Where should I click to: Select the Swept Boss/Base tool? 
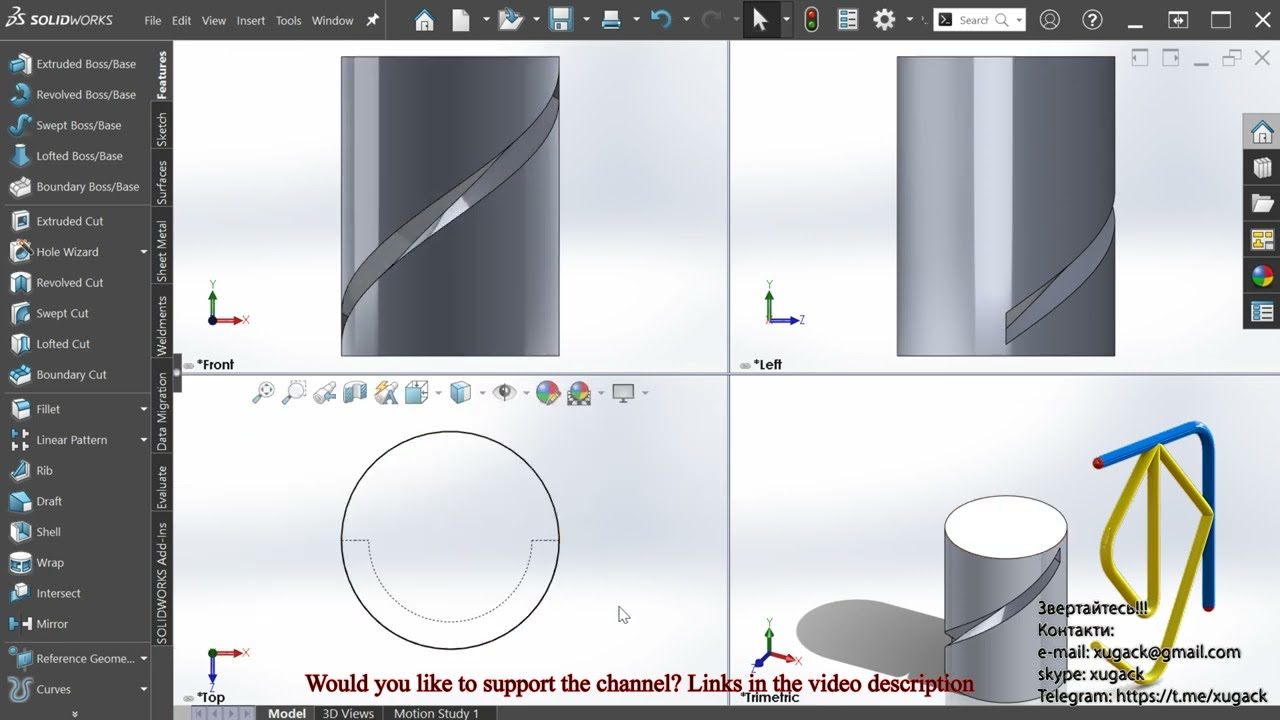click(66, 125)
